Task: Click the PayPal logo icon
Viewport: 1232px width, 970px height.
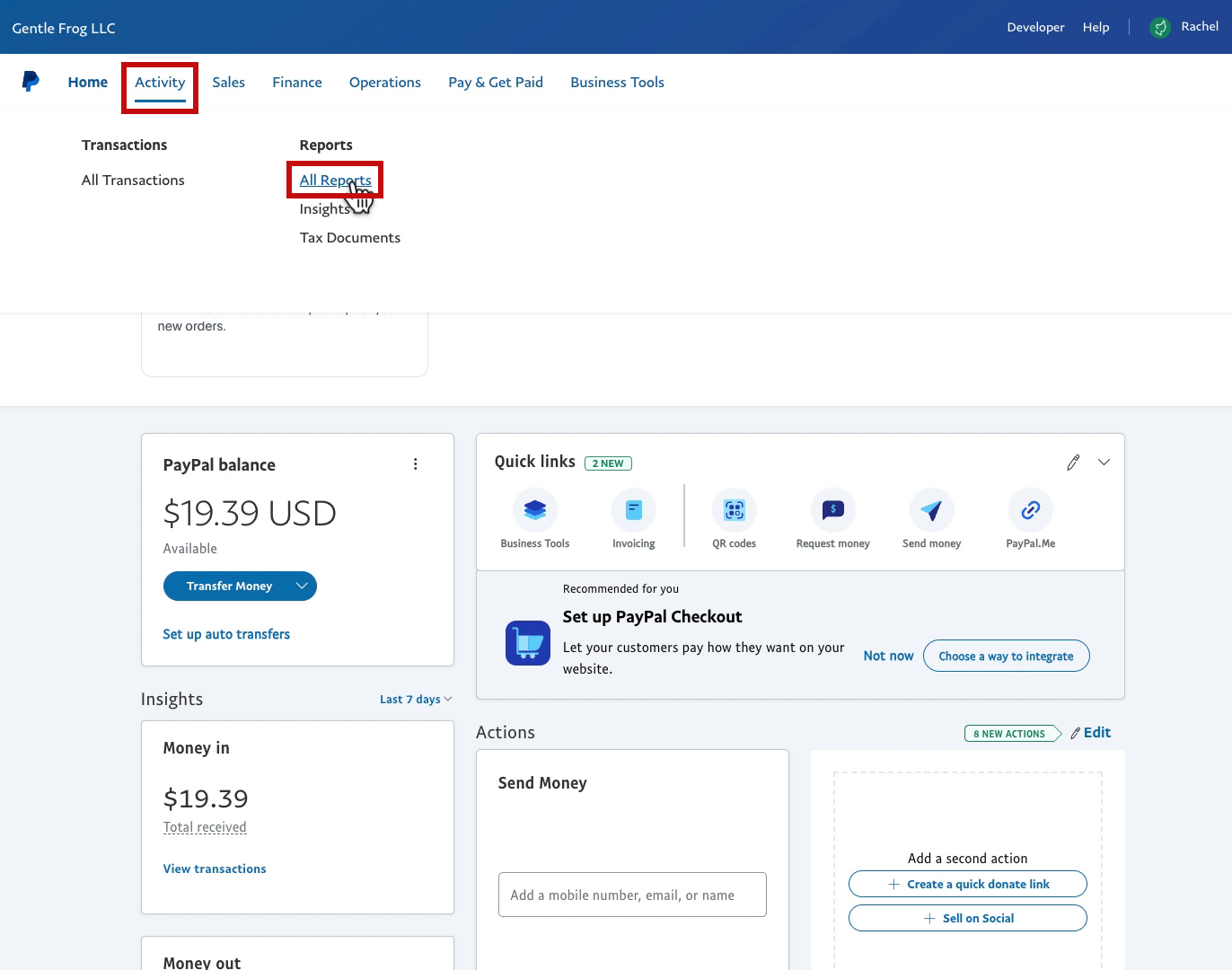Action: tap(31, 82)
